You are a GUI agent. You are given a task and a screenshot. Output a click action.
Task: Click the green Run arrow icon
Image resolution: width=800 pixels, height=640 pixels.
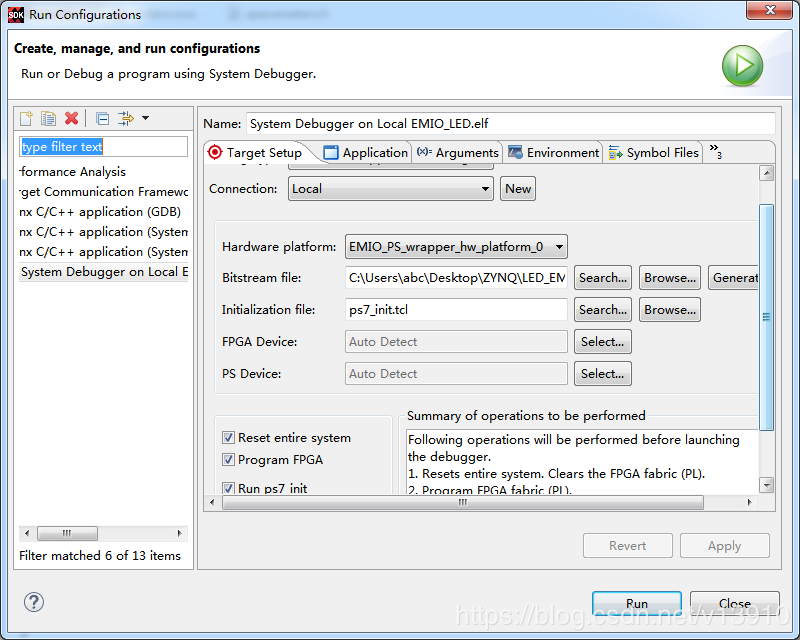pyautogui.click(x=742, y=66)
